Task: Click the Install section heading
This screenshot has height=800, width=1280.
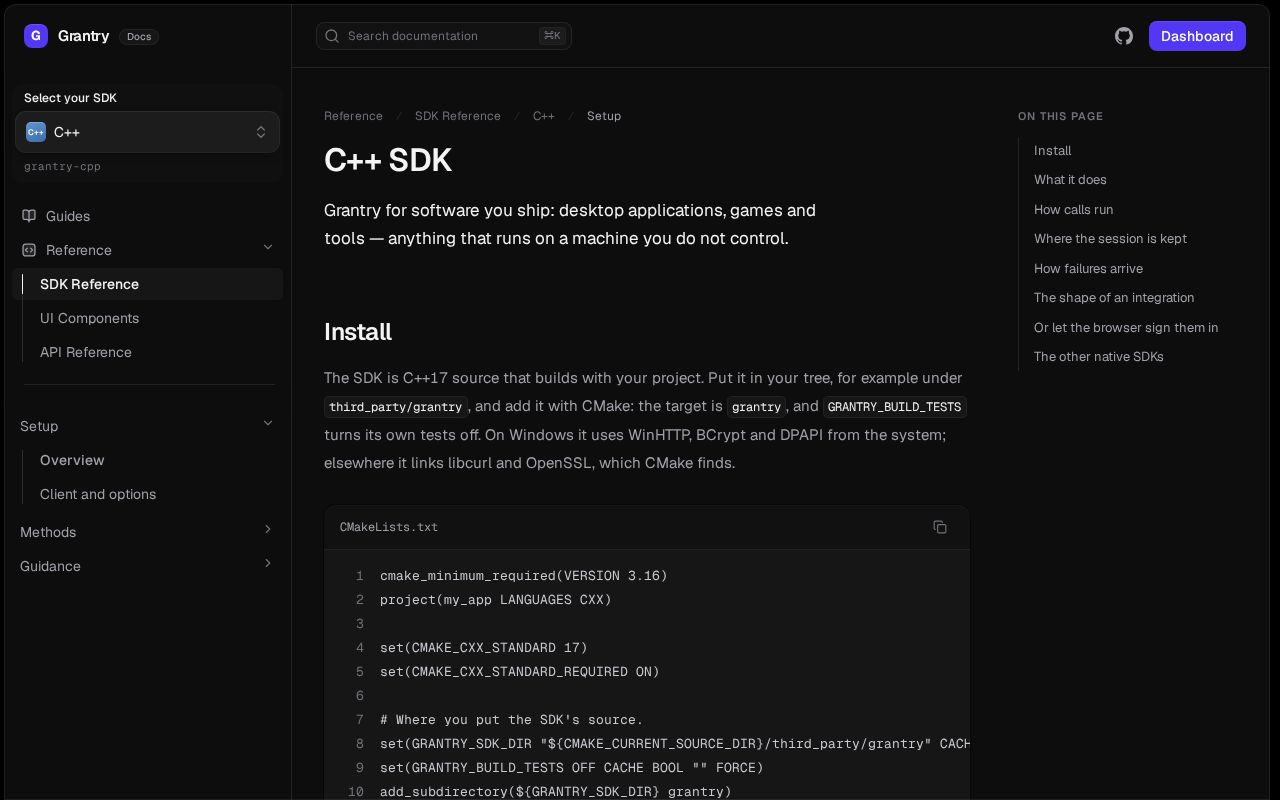Action: tap(358, 332)
